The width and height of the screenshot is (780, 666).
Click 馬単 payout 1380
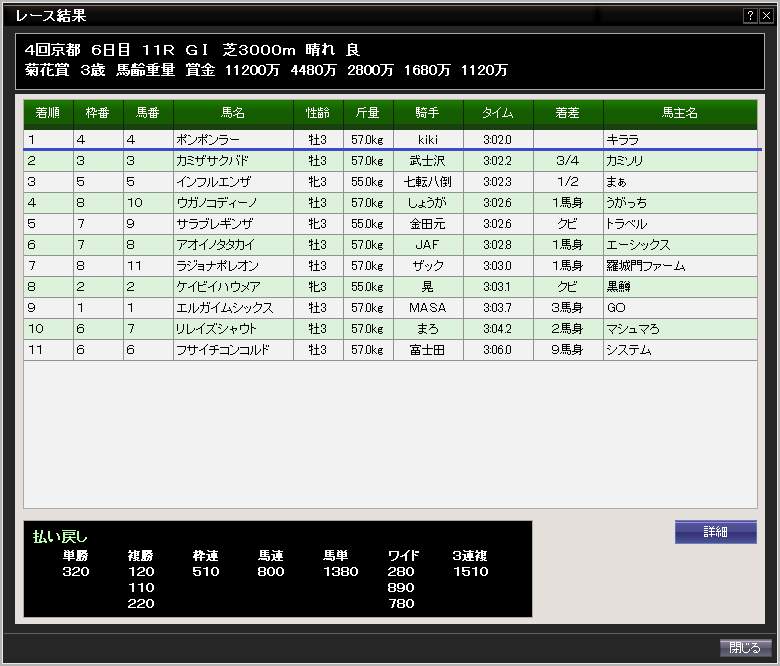341,571
